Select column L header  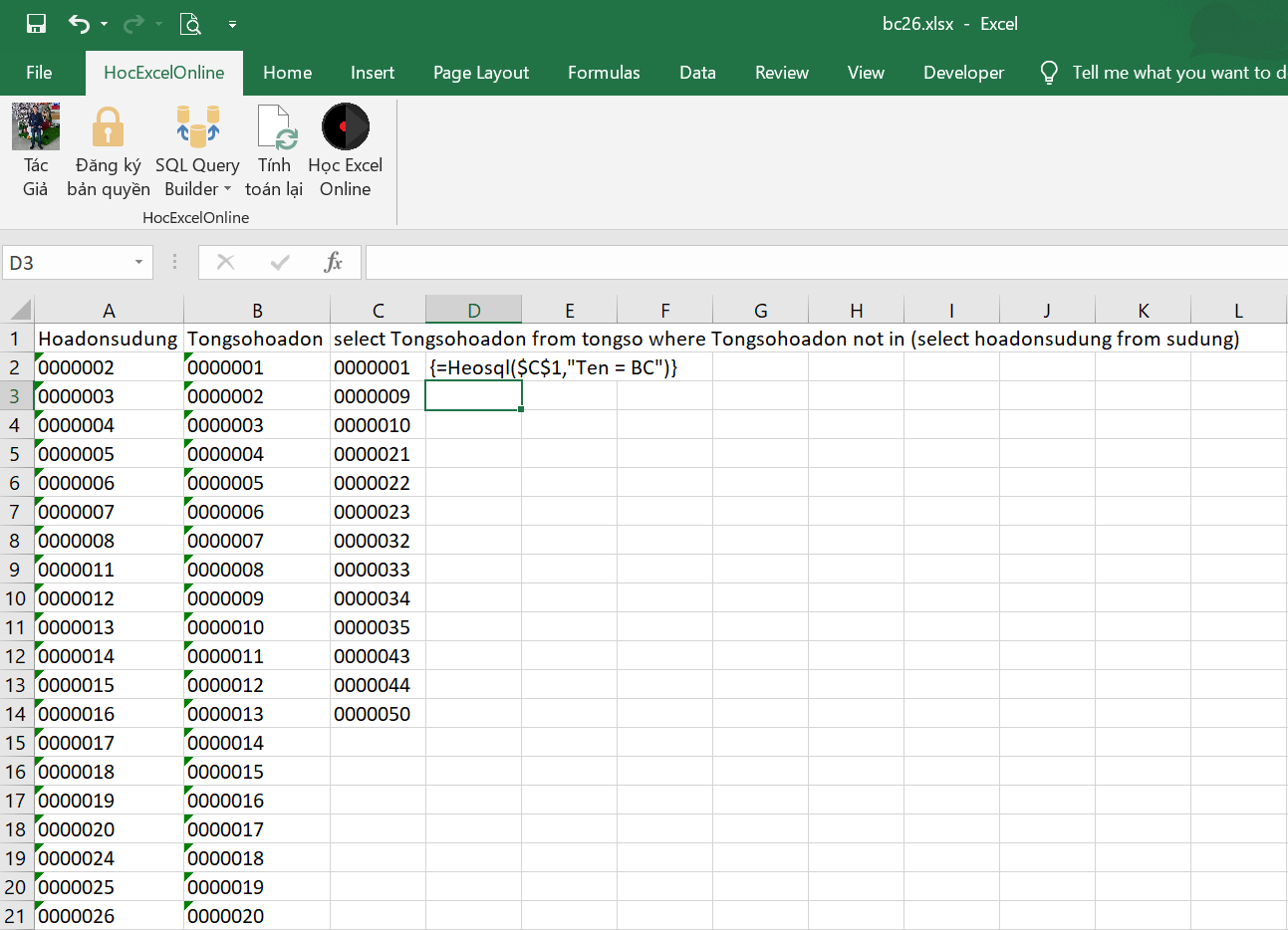1239,310
